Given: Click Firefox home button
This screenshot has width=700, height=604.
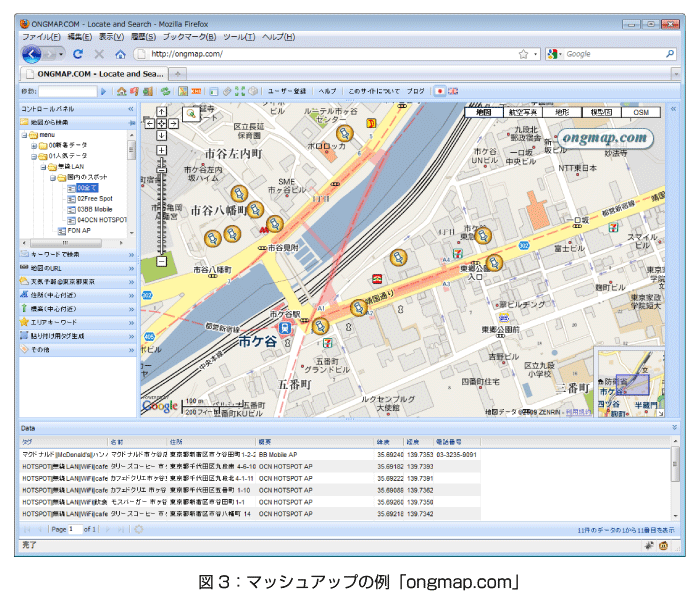Looking at the screenshot, I should click(120, 54).
